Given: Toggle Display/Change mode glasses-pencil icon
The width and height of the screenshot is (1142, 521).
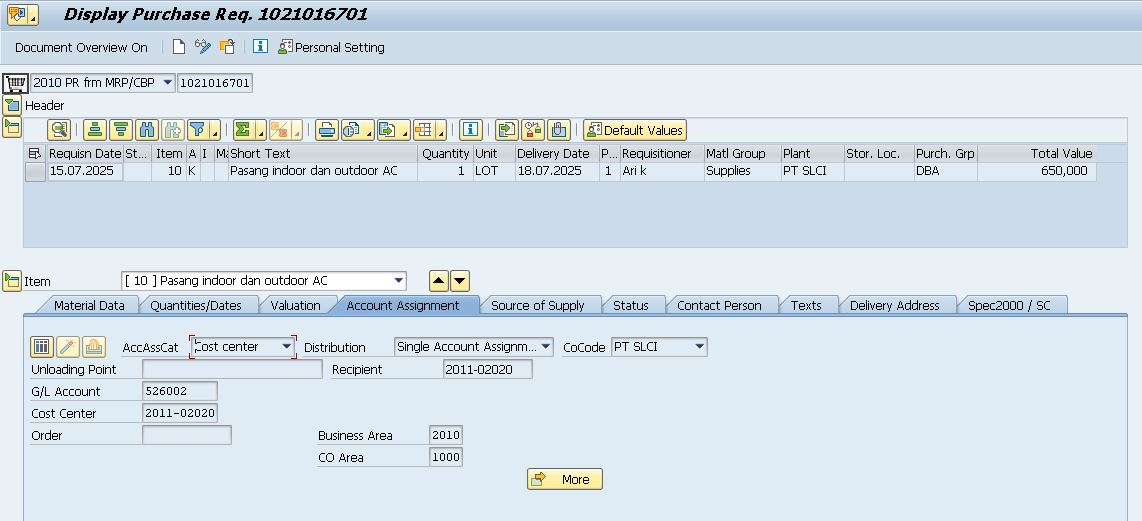Looking at the screenshot, I should coord(202,47).
